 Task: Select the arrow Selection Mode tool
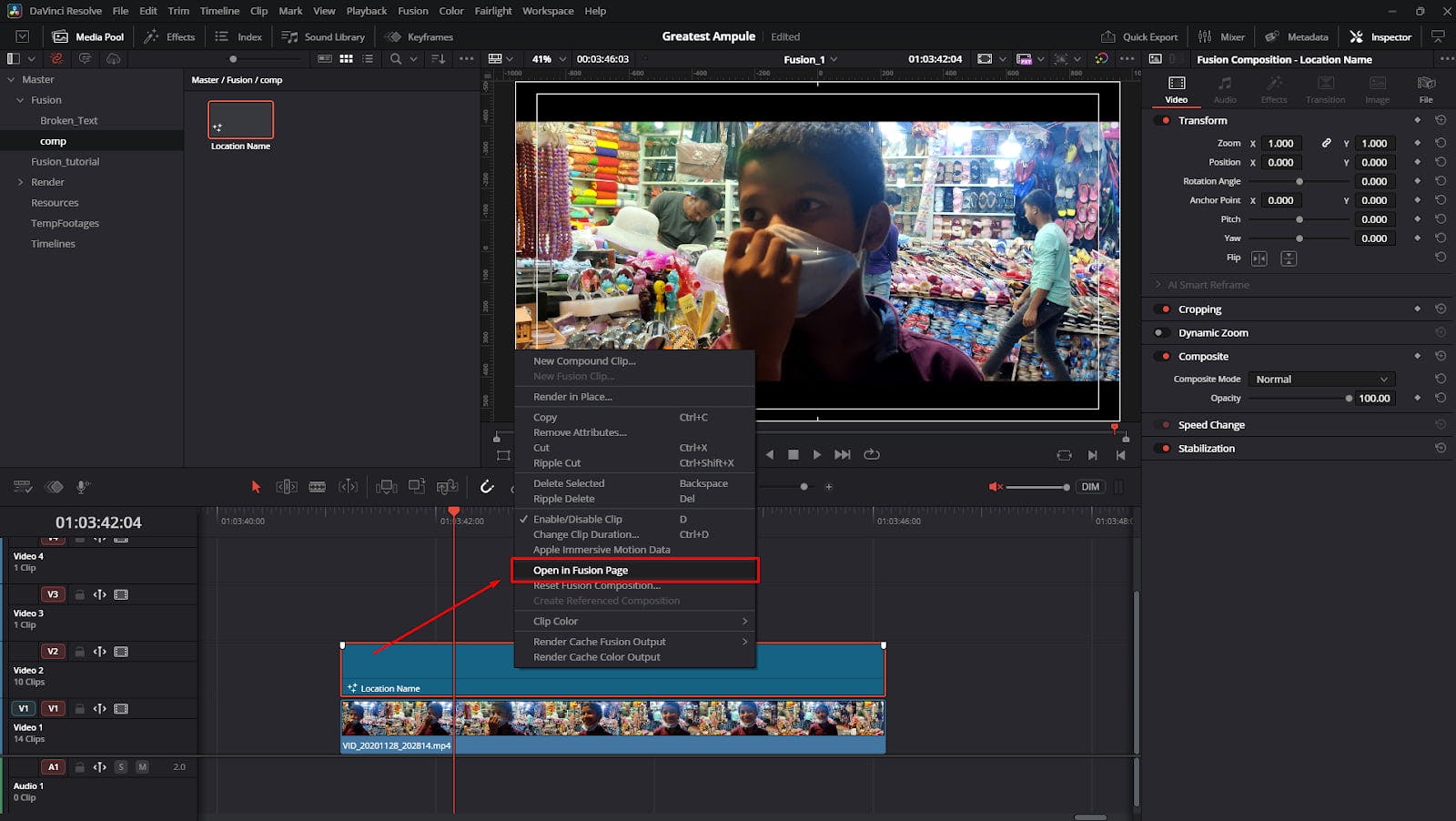point(256,487)
